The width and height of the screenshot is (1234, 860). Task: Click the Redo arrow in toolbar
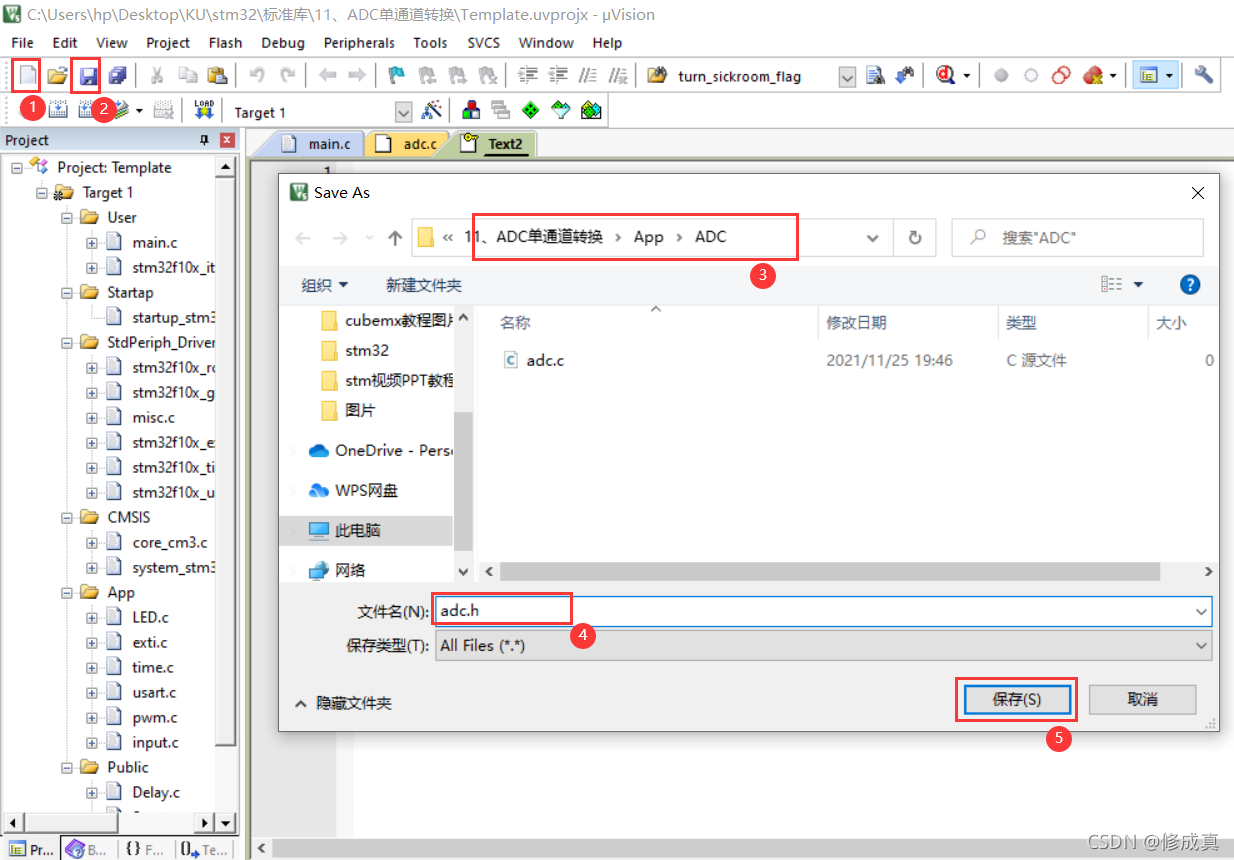click(287, 75)
